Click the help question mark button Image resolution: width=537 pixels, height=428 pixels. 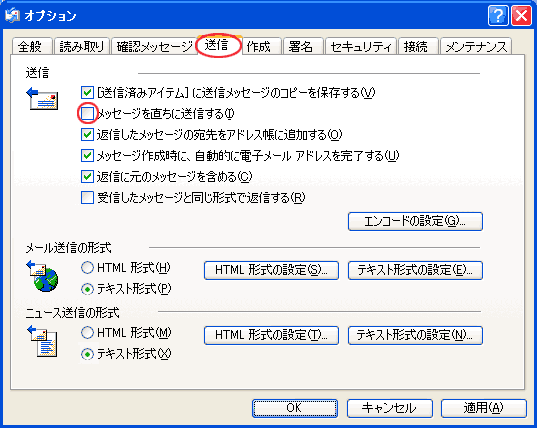coord(498,16)
